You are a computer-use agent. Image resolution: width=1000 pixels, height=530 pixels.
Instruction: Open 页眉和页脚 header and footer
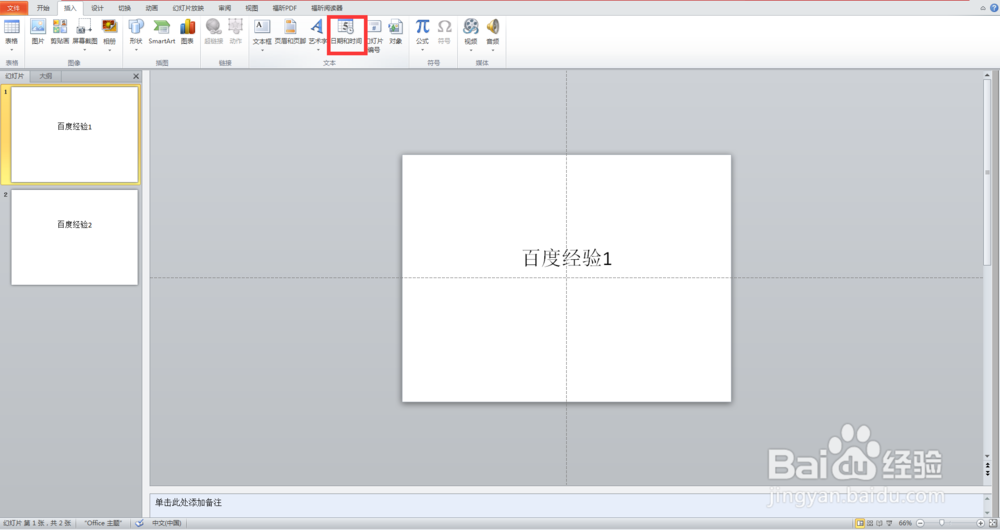tap(290, 27)
